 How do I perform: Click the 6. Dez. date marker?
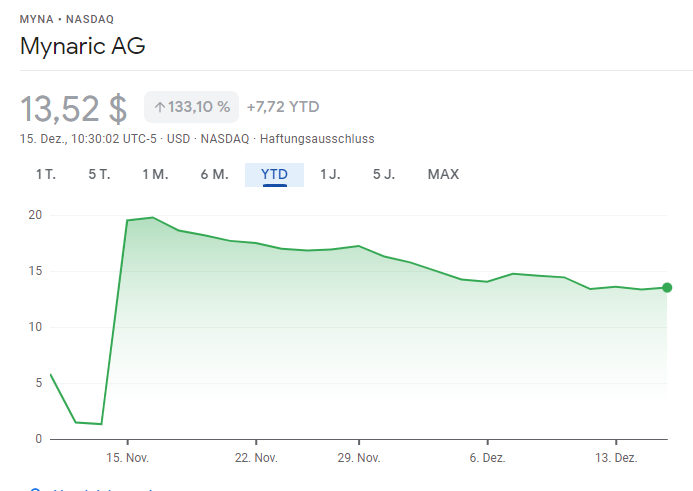coord(487,457)
